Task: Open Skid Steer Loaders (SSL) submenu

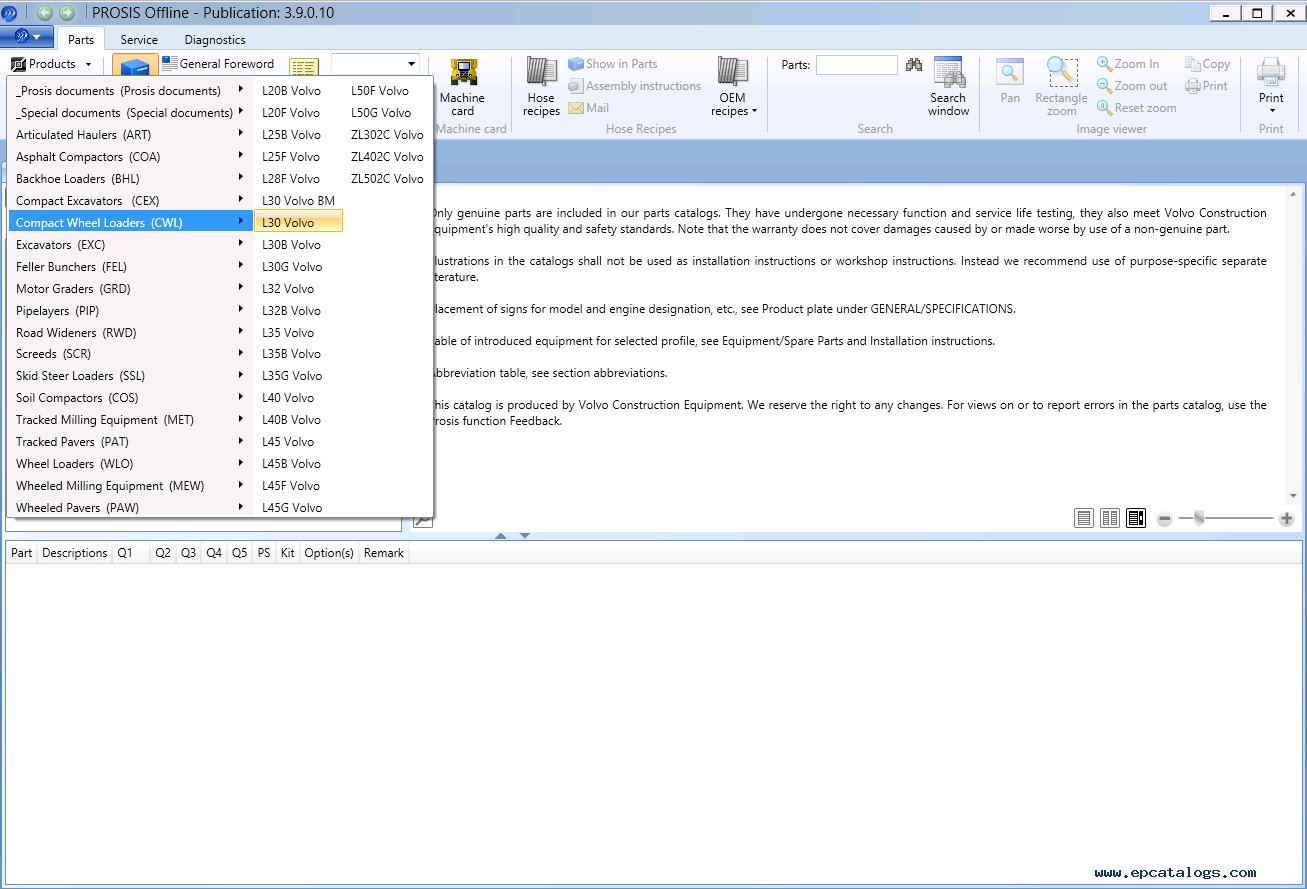Action: (130, 376)
